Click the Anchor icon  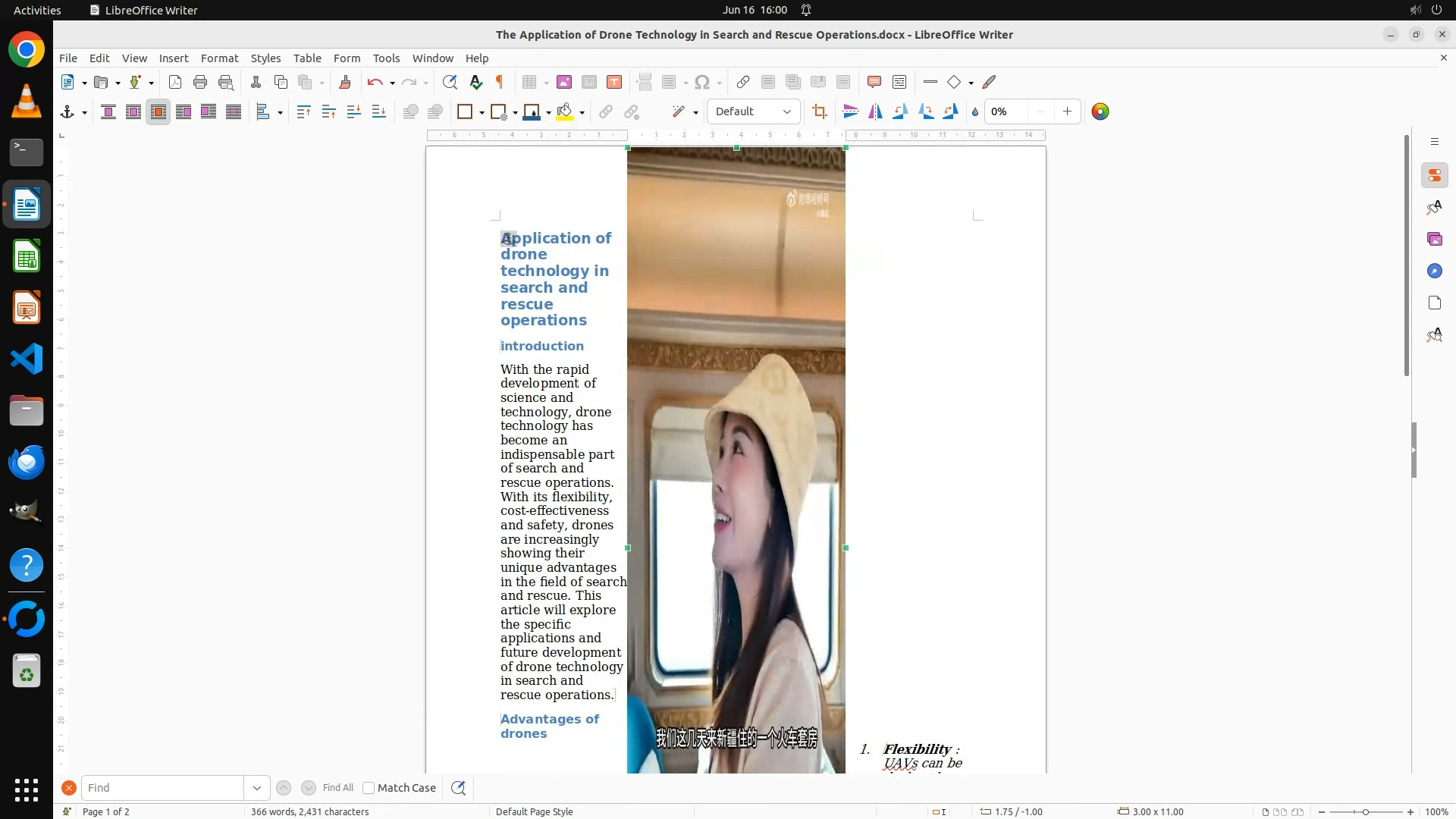(x=67, y=112)
